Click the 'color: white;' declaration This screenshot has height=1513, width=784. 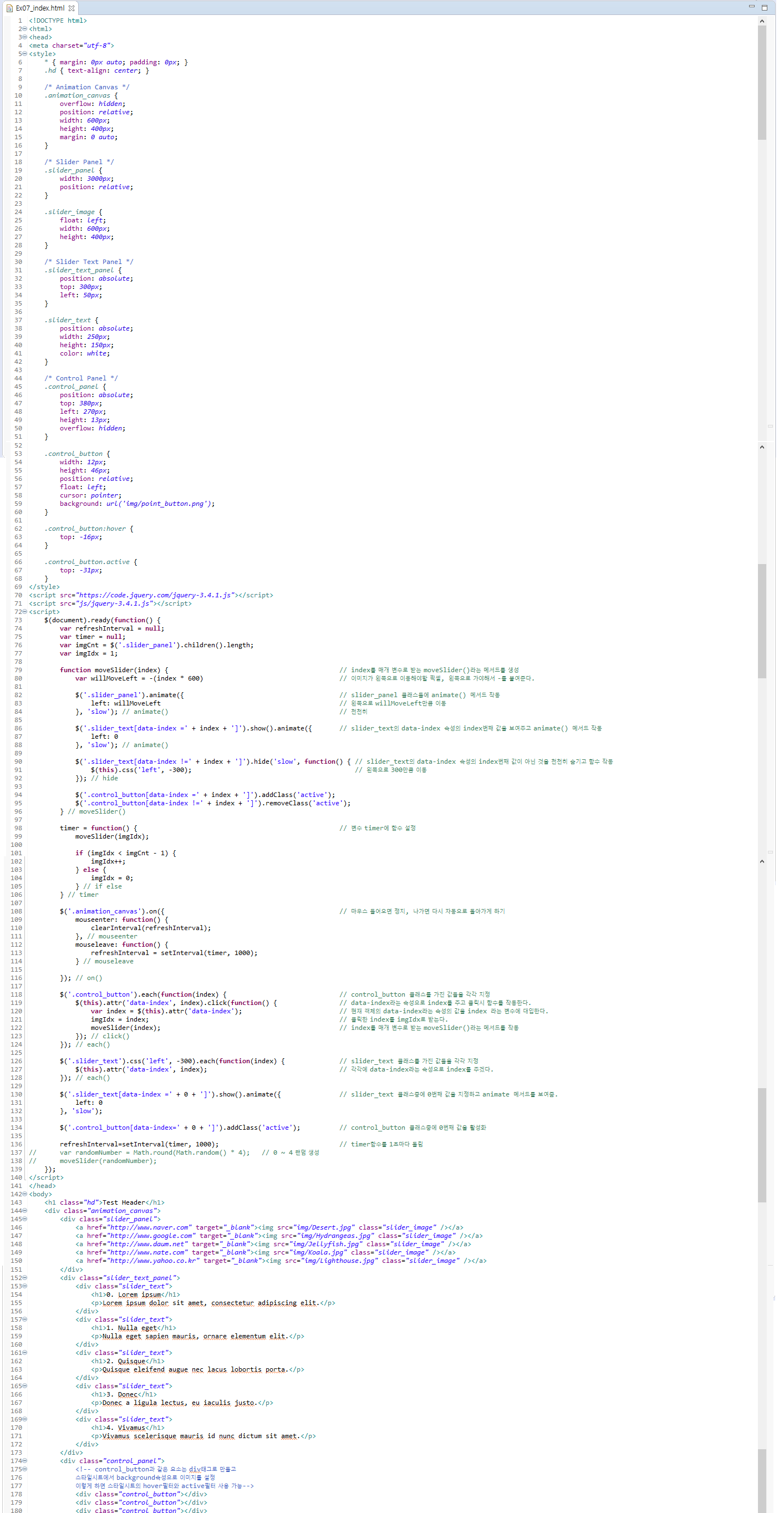(85, 354)
